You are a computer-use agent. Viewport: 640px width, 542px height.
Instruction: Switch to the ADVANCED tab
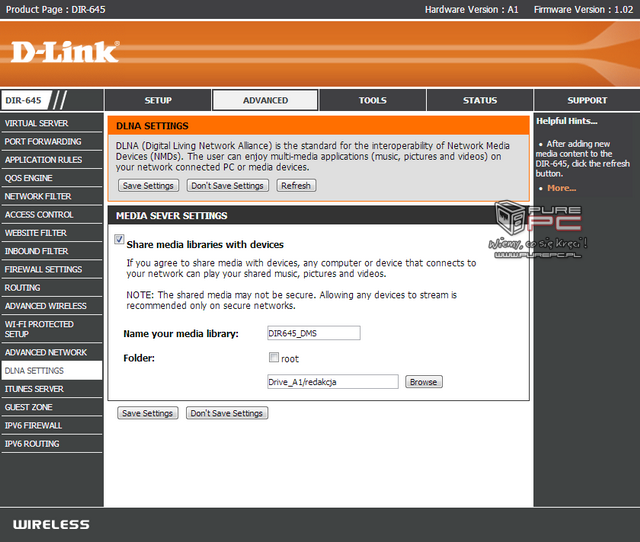tap(265, 100)
